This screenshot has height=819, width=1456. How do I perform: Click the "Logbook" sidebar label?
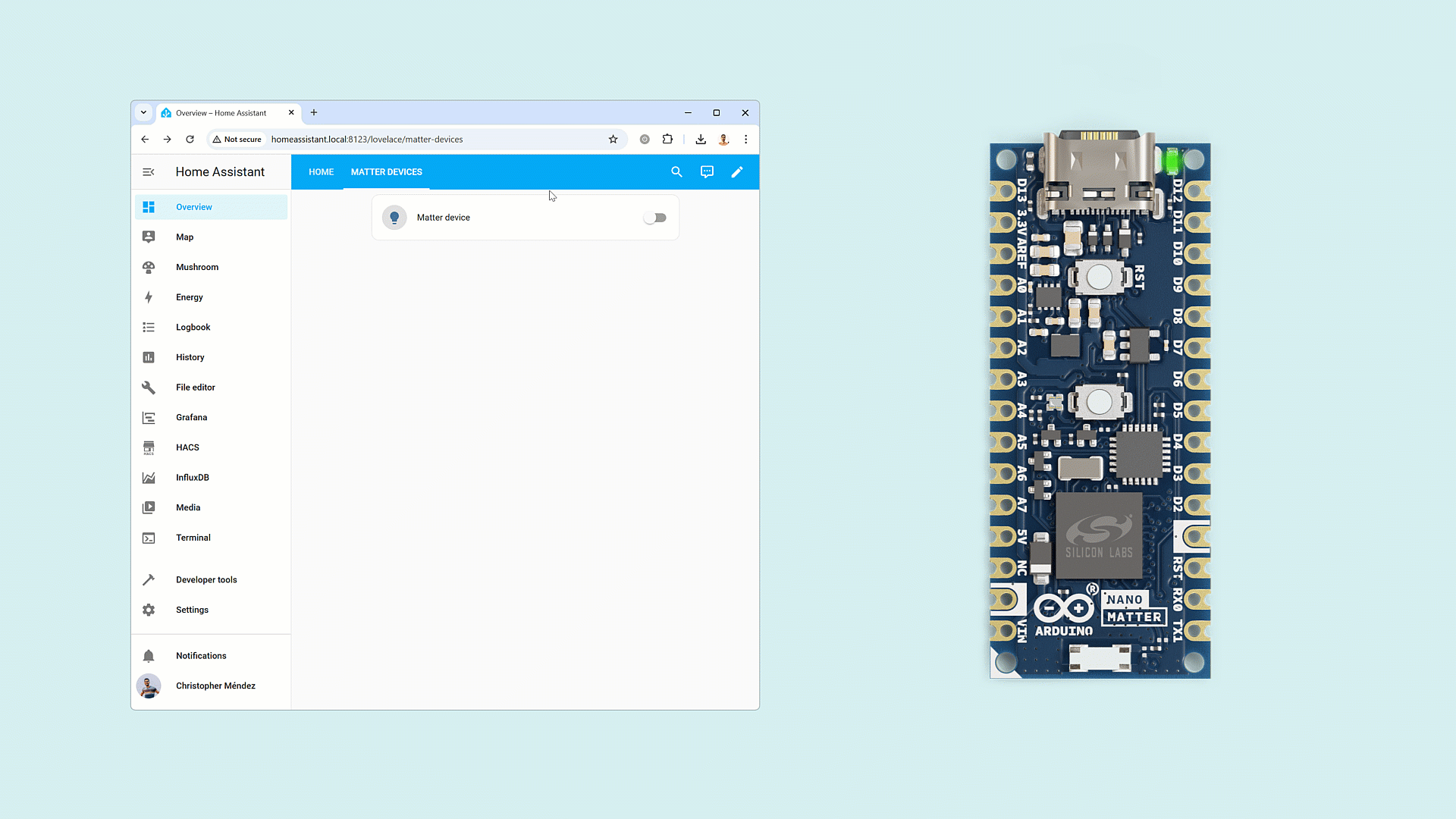193,328
